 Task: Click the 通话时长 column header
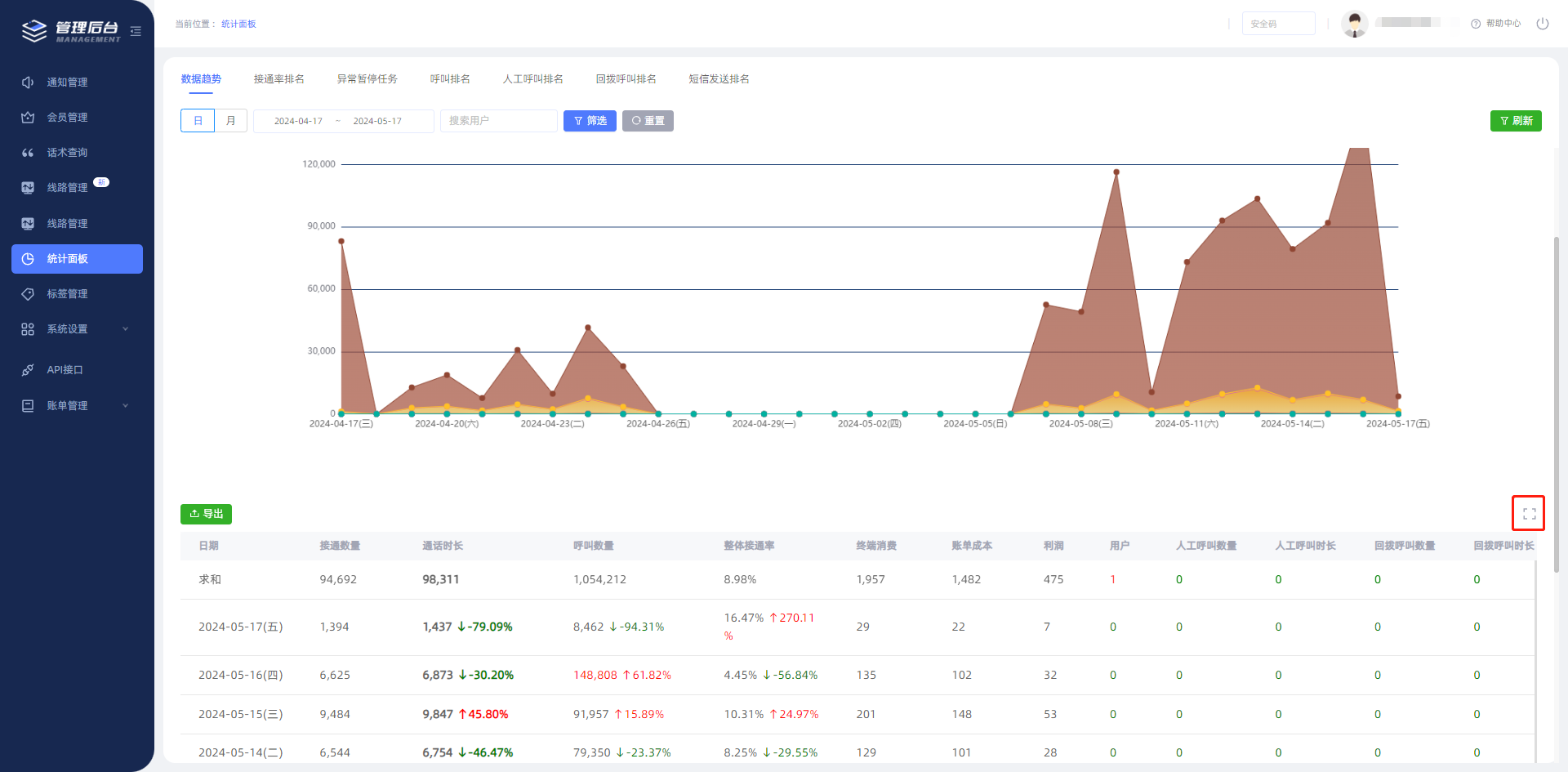(443, 546)
